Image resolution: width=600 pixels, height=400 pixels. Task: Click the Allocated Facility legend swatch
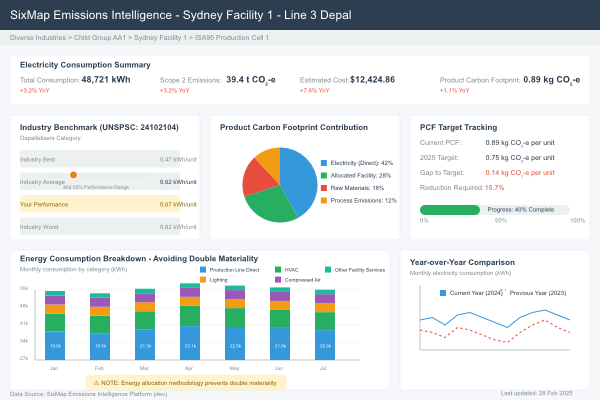coord(324,175)
